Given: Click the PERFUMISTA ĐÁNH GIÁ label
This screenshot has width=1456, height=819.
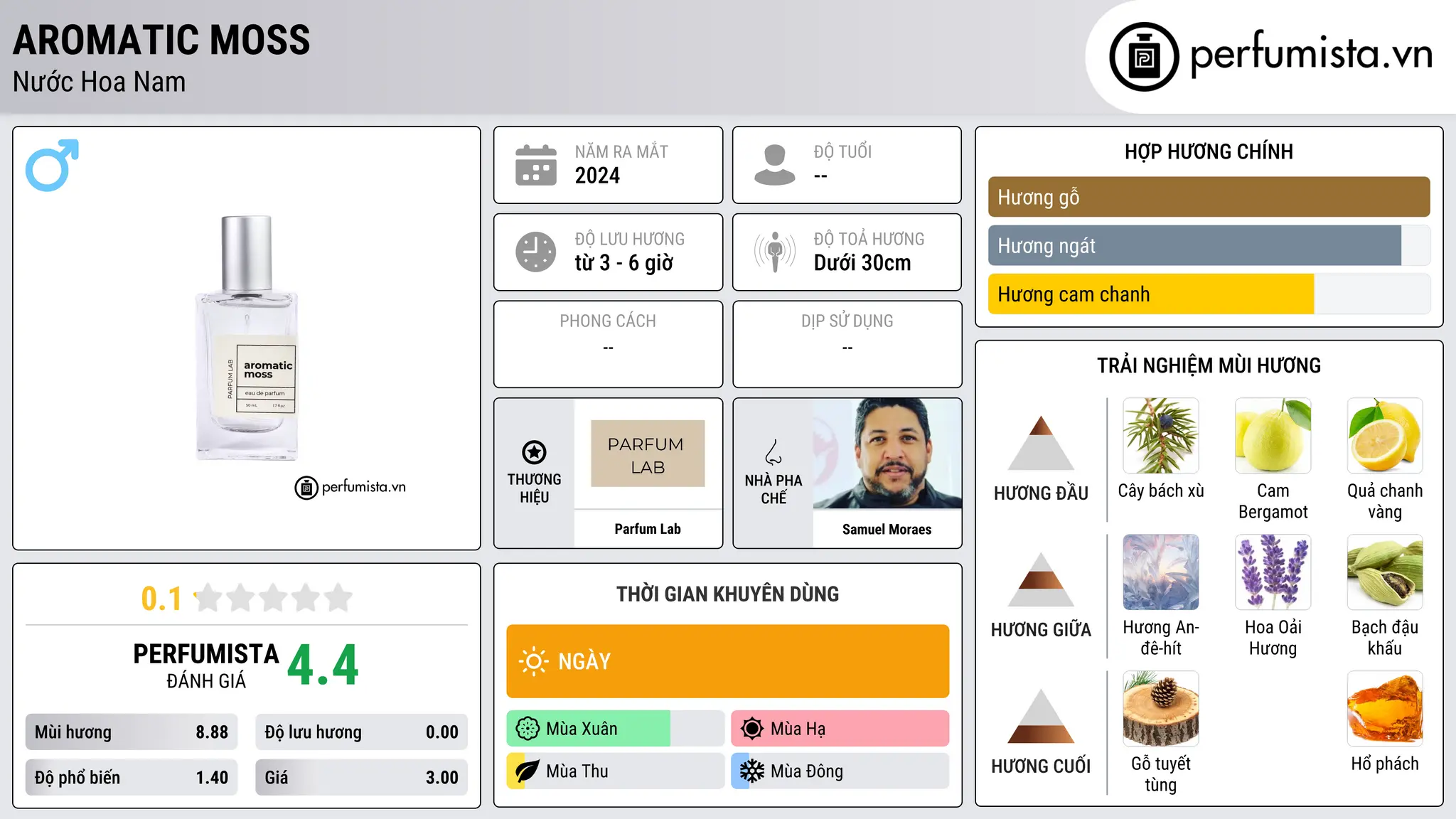Looking at the screenshot, I should (x=206, y=665).
